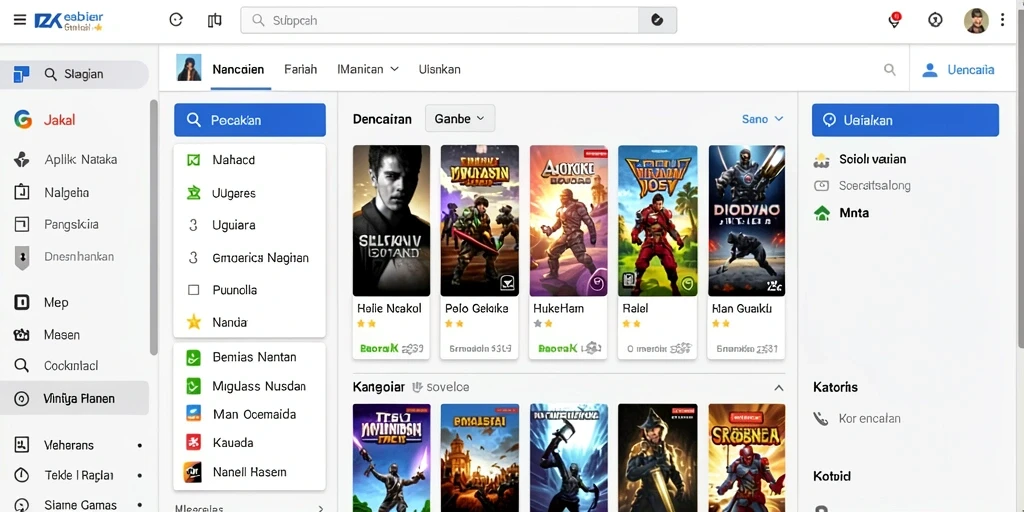The width and height of the screenshot is (1024, 512).
Task: Toggle the green Nahacd check icon
Action: coord(193,160)
